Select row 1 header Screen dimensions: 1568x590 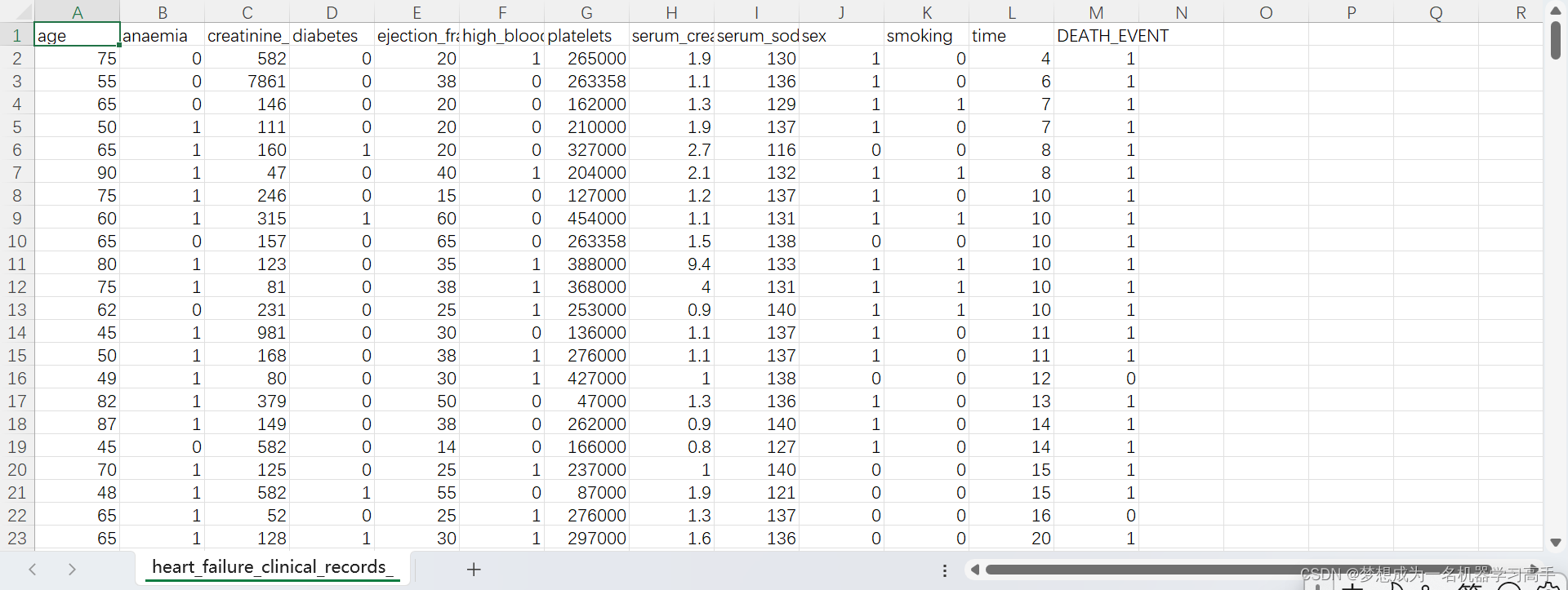pyautogui.click(x=16, y=35)
